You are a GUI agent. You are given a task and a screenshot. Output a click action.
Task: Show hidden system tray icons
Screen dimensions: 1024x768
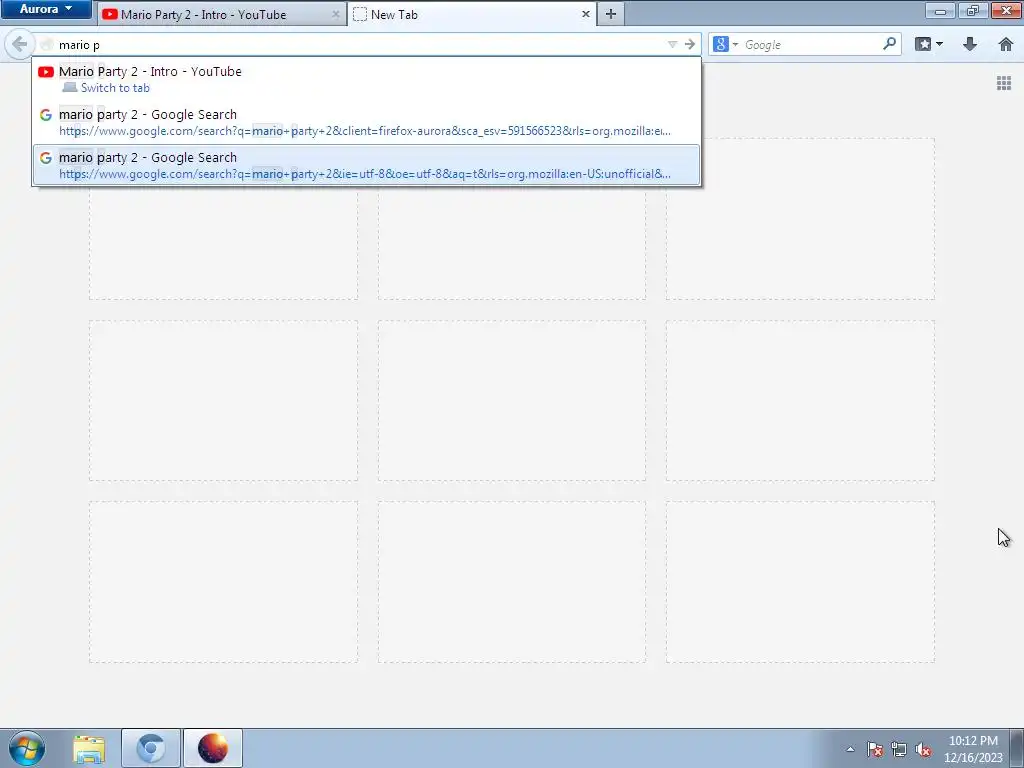click(x=850, y=749)
